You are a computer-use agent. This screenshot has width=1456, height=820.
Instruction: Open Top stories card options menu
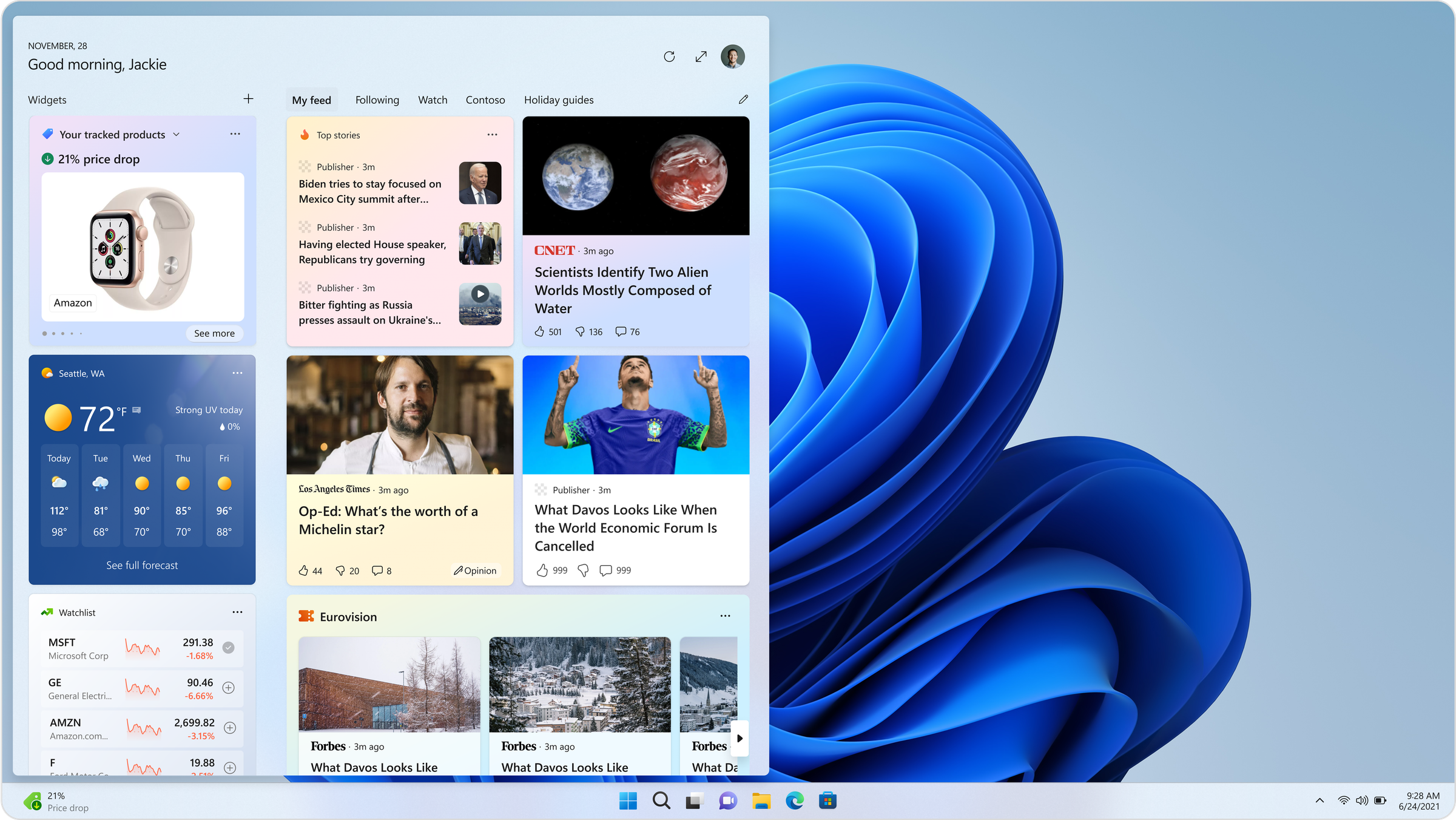tap(492, 135)
